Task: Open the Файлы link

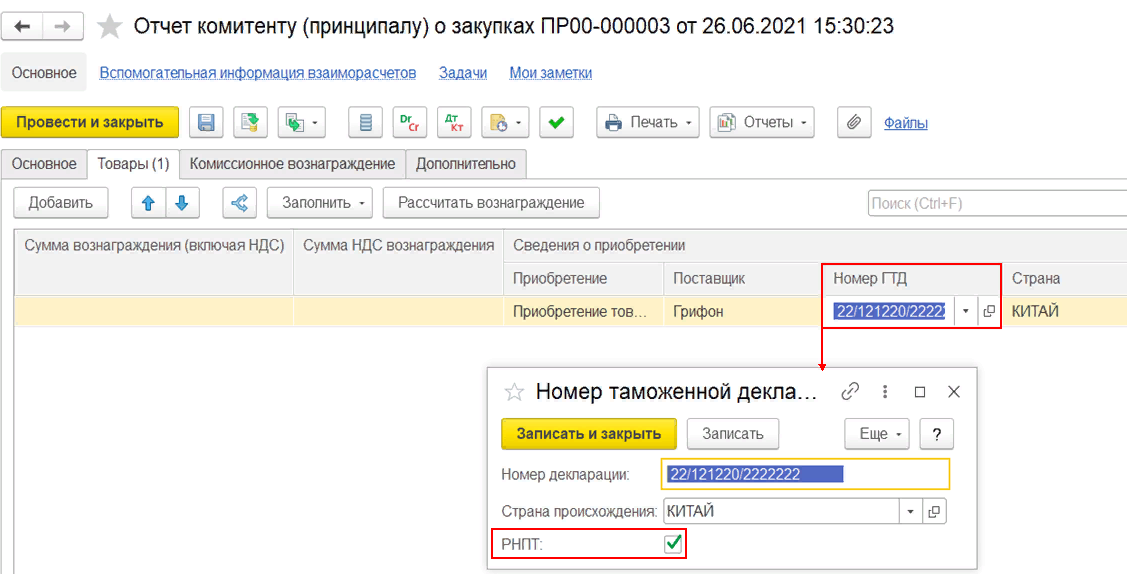Action: [905, 123]
